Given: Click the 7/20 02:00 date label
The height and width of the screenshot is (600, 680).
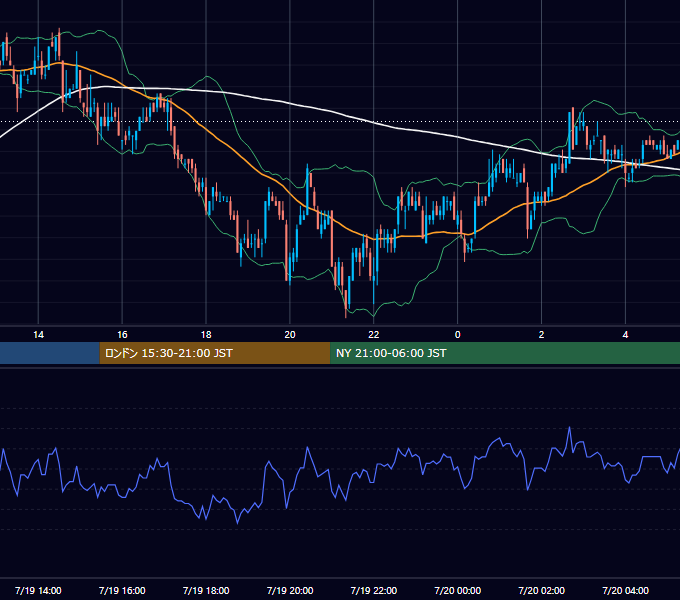Looking at the screenshot, I should click(x=541, y=590).
